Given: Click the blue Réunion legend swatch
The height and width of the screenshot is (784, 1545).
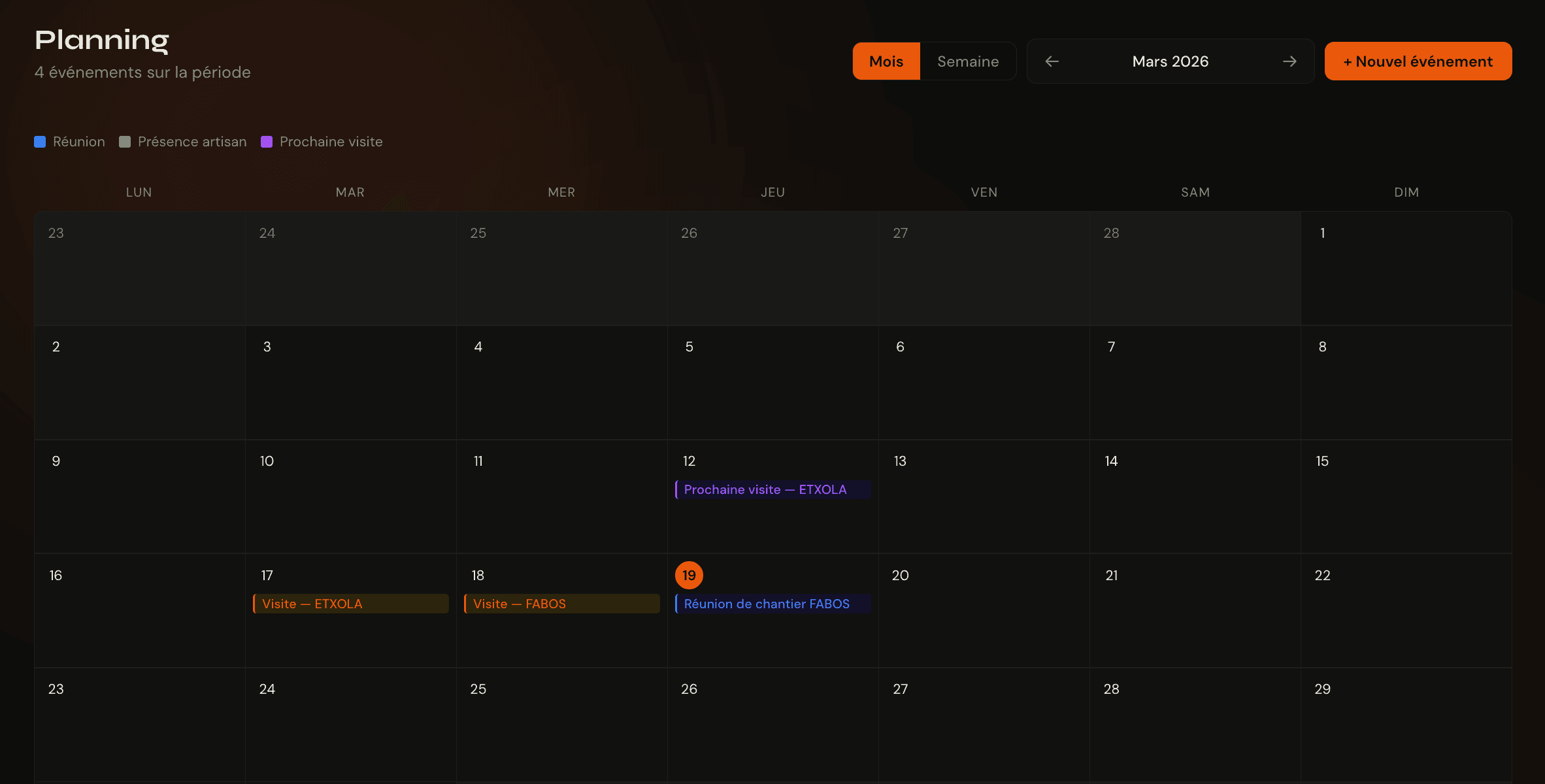Looking at the screenshot, I should tap(40, 142).
